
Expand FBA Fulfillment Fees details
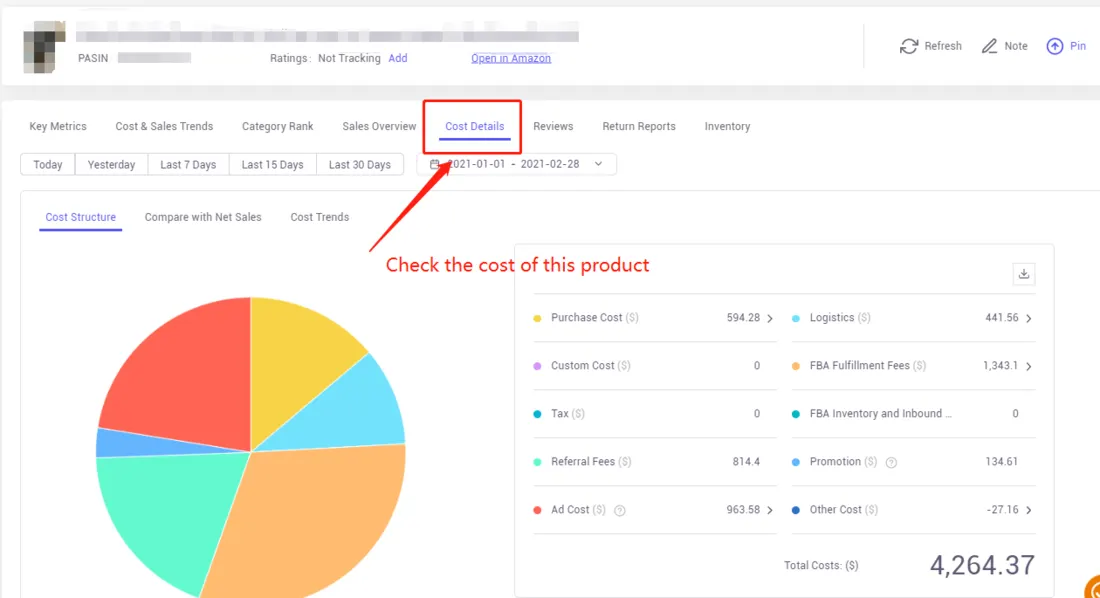[x=1028, y=365]
